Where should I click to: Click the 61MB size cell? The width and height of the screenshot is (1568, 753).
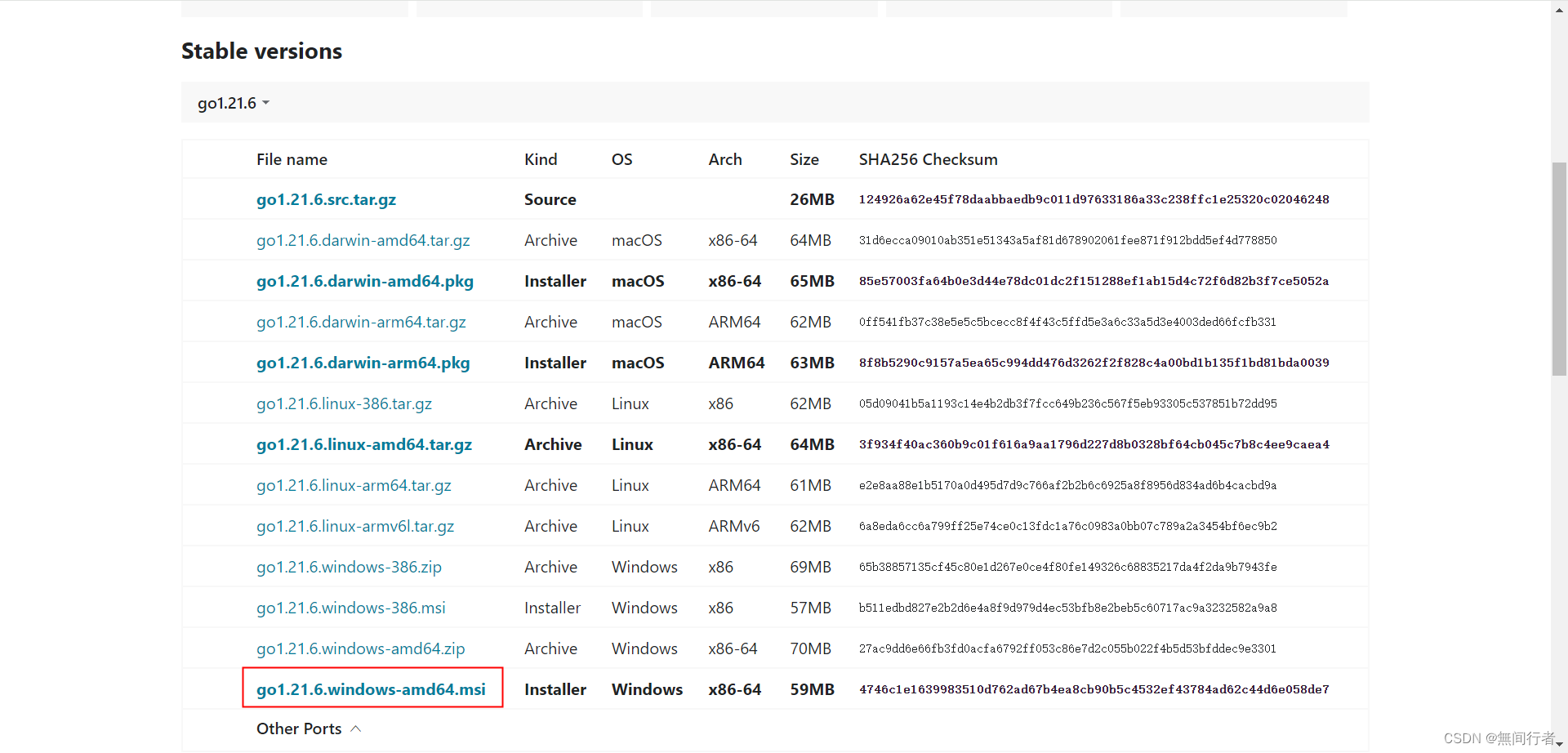coord(810,485)
